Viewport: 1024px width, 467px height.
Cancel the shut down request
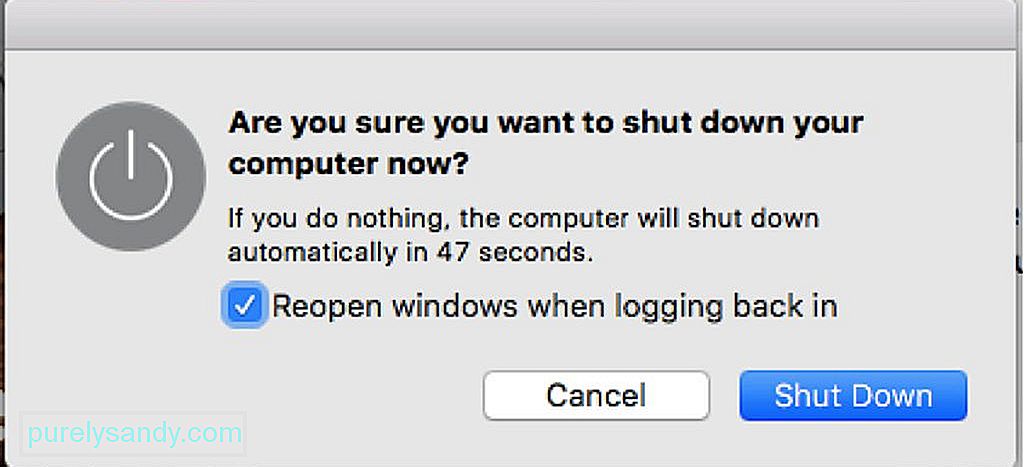[x=596, y=395]
